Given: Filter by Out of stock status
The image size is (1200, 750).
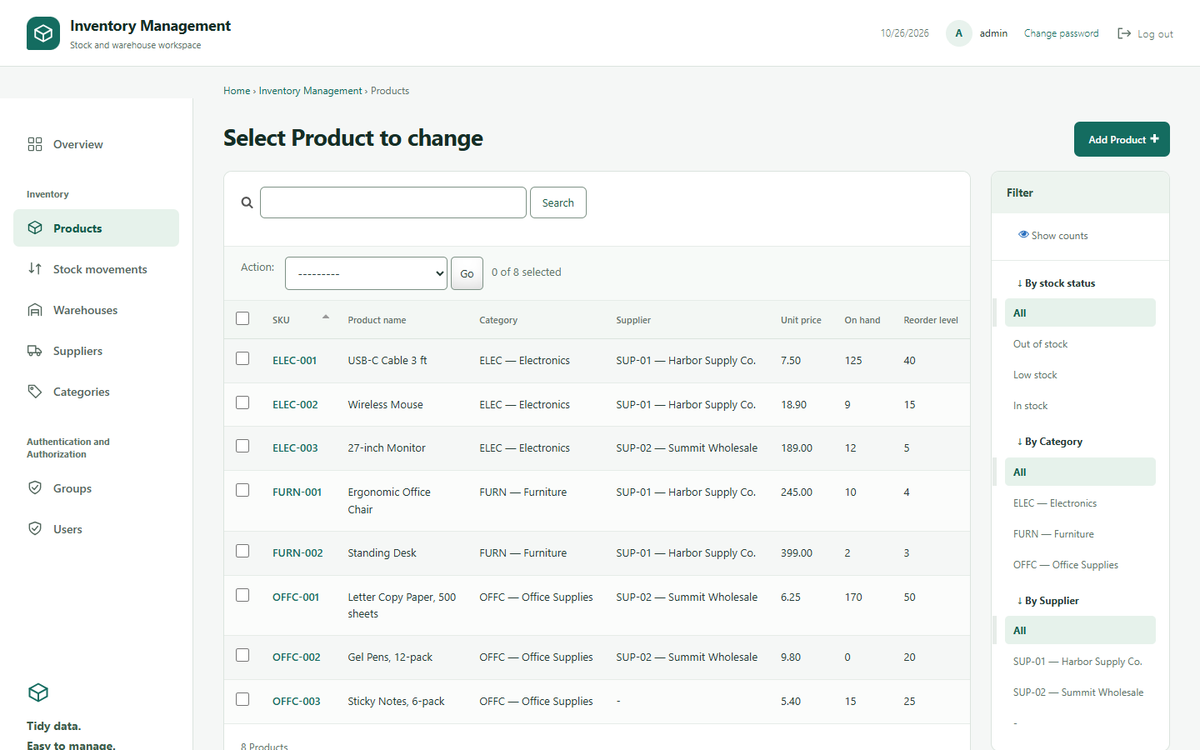Looking at the screenshot, I should click(1040, 344).
